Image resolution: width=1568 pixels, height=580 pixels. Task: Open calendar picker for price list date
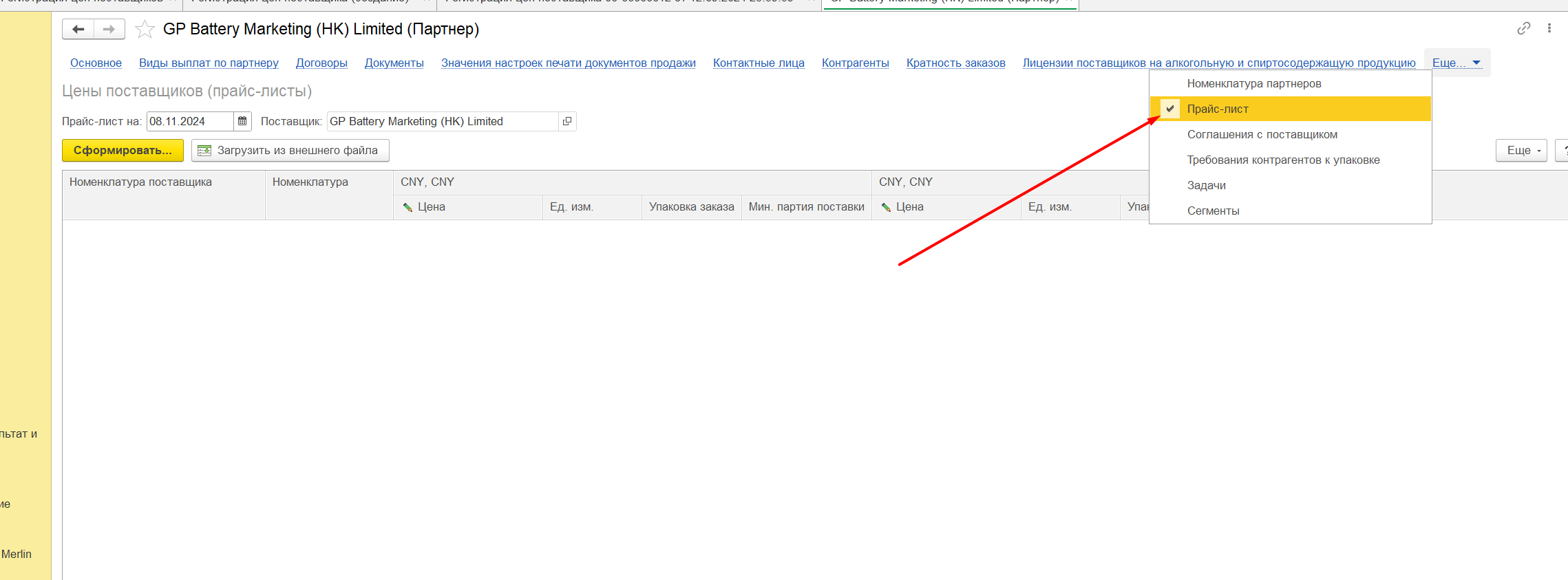[x=242, y=121]
